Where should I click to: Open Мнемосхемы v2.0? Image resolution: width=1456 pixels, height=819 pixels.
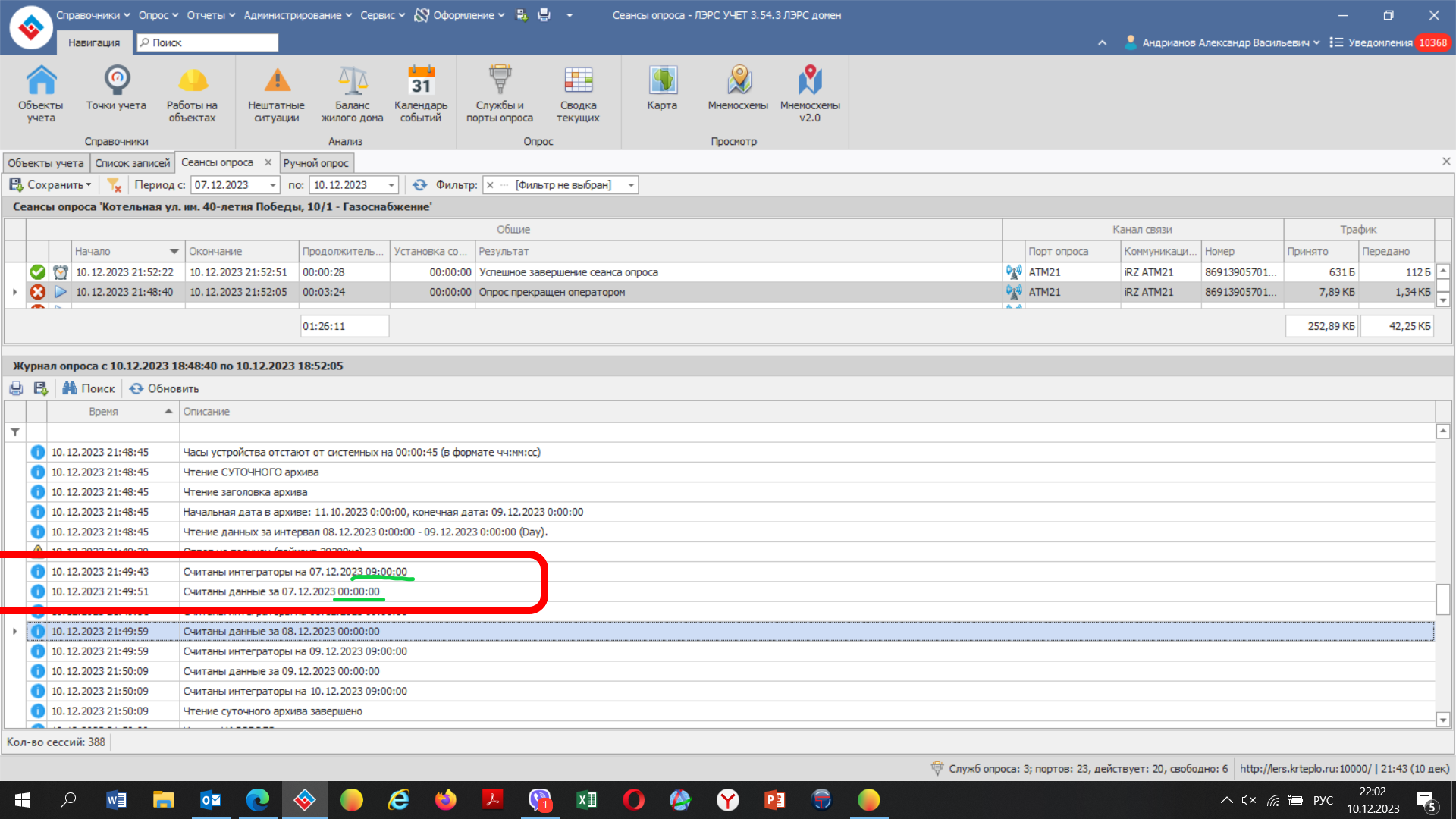(x=810, y=94)
